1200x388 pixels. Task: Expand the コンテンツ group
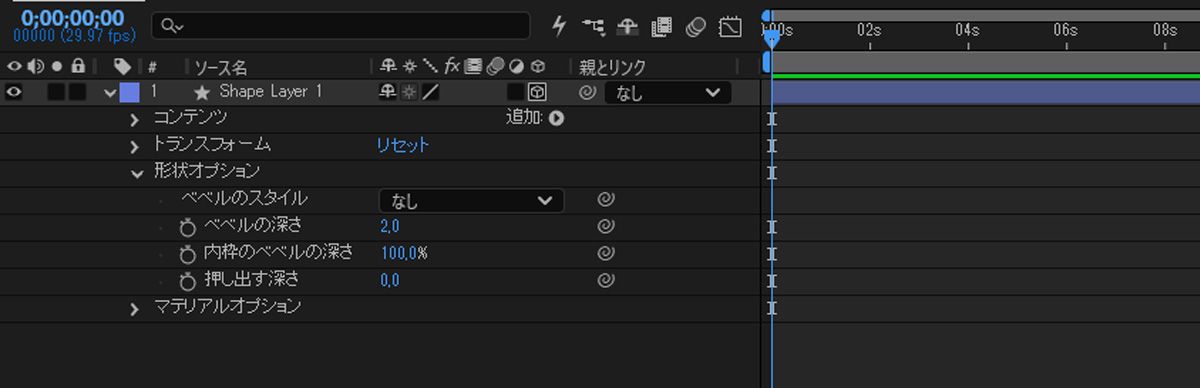(135, 119)
